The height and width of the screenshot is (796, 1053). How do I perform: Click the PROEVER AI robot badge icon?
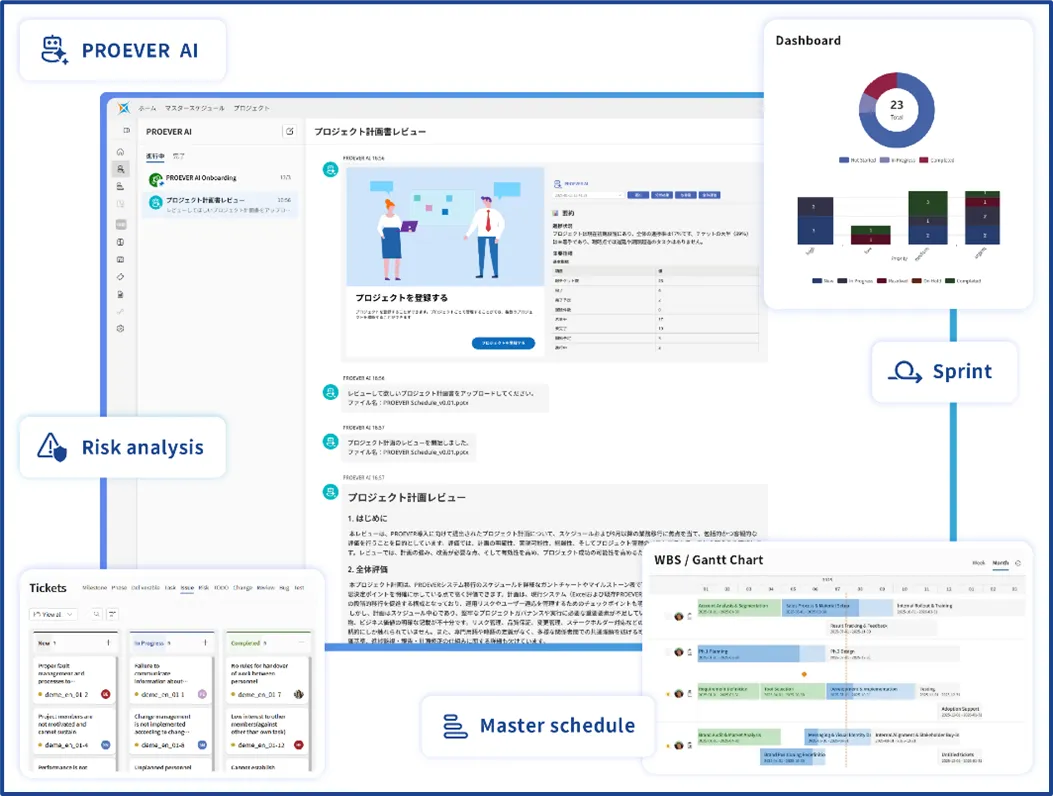tap(54, 50)
